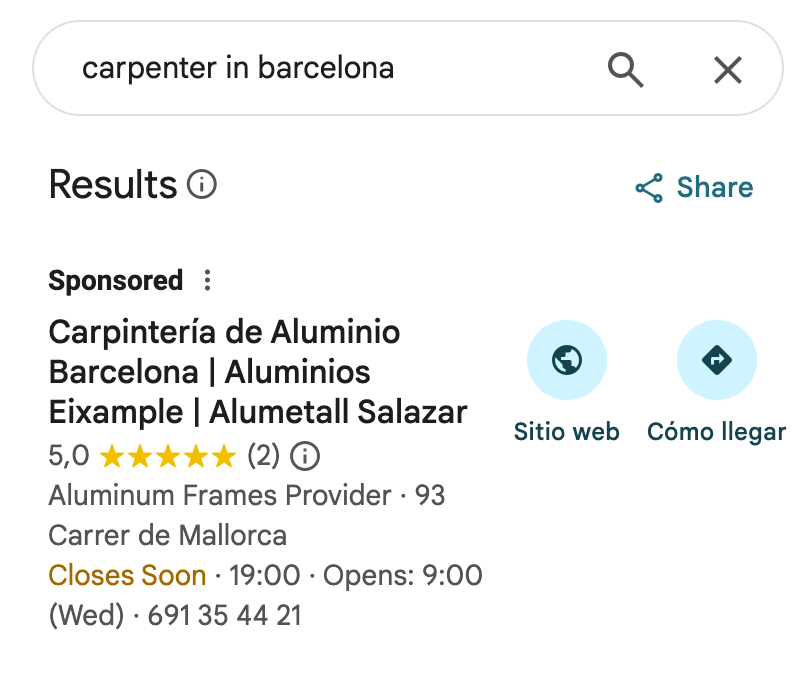Click the (2) reviews count
This screenshot has width=804, height=682.
click(263, 457)
